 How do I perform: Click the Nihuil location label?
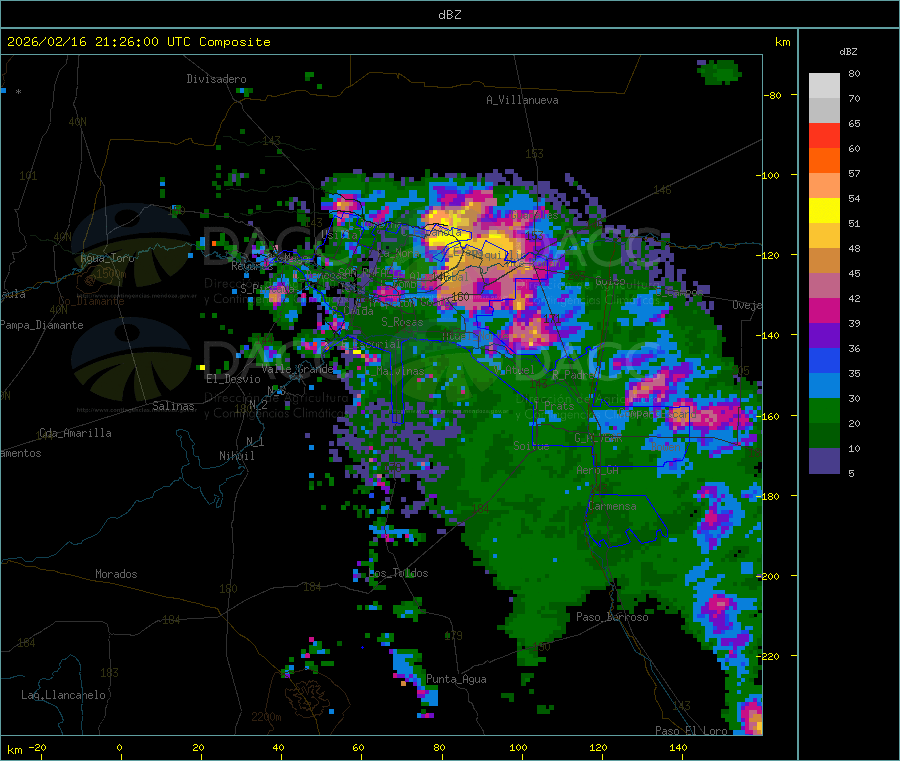tap(236, 456)
